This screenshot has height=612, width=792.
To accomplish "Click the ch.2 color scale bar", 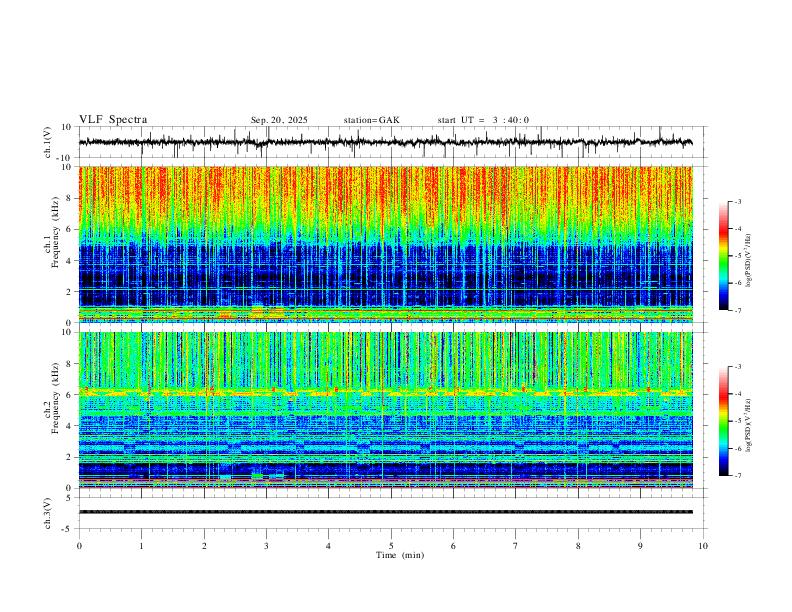I will (724, 421).
